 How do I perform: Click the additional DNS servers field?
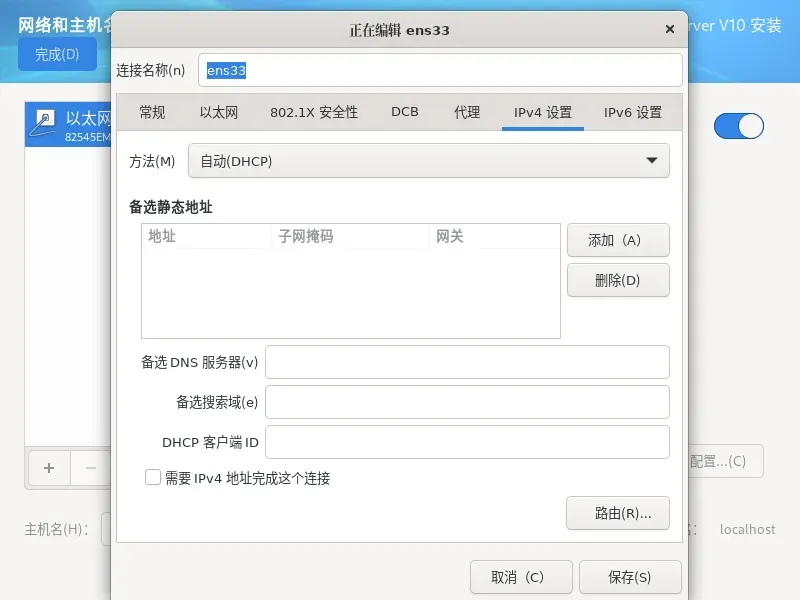click(x=466, y=362)
